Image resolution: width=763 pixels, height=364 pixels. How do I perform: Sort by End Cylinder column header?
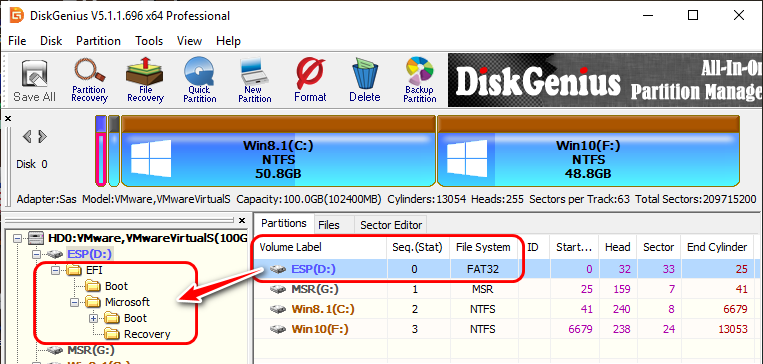(x=717, y=247)
